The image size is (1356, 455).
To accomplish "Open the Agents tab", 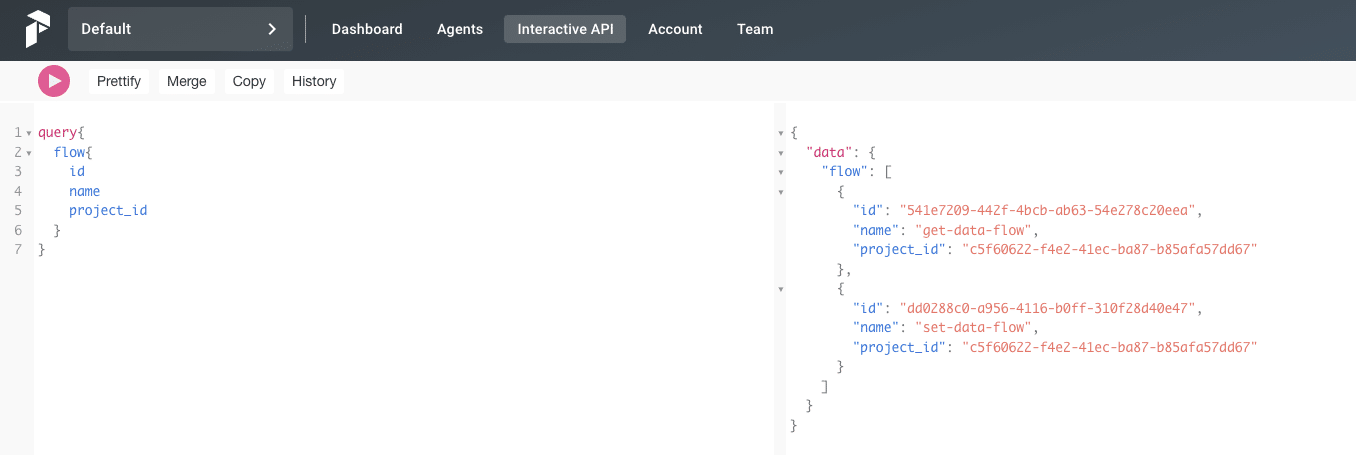I will click(x=460, y=29).
